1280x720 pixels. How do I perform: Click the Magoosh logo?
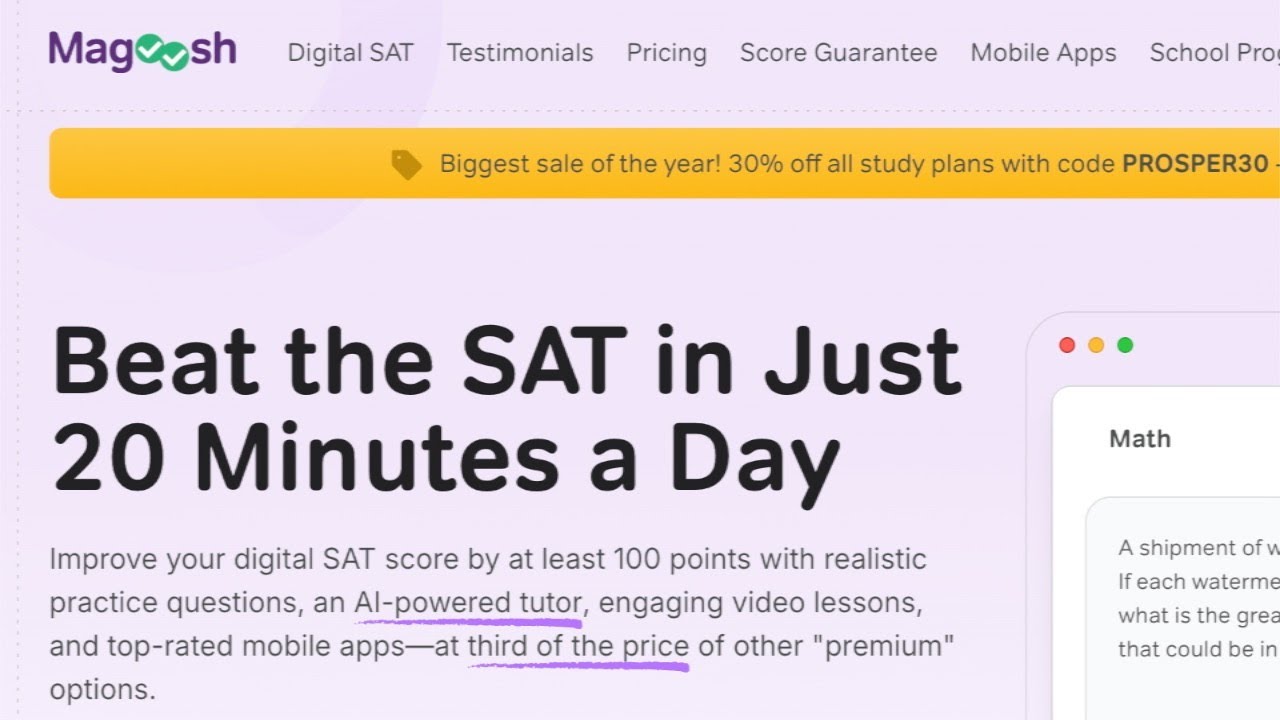(142, 51)
